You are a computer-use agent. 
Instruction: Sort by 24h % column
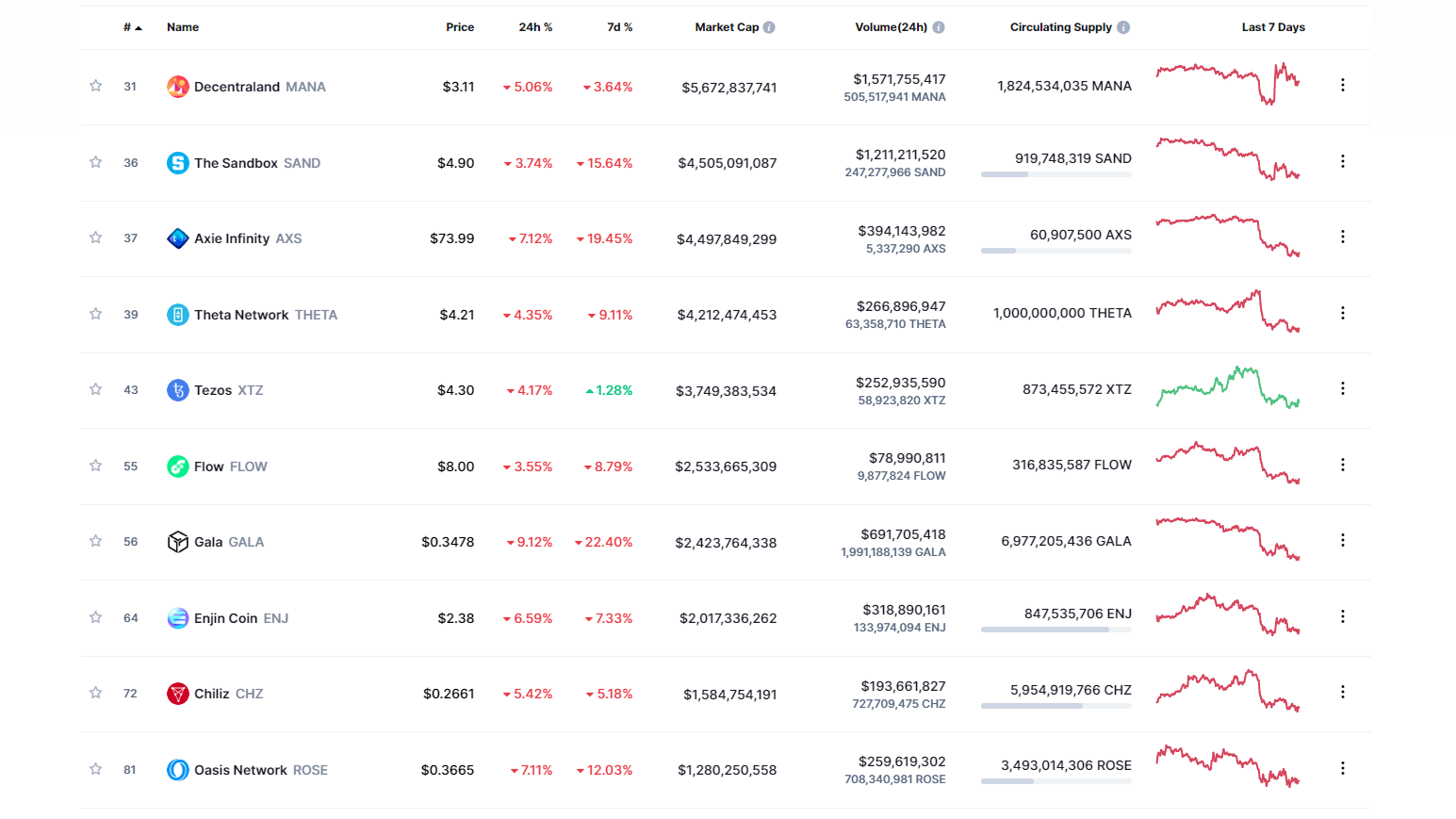coord(535,27)
